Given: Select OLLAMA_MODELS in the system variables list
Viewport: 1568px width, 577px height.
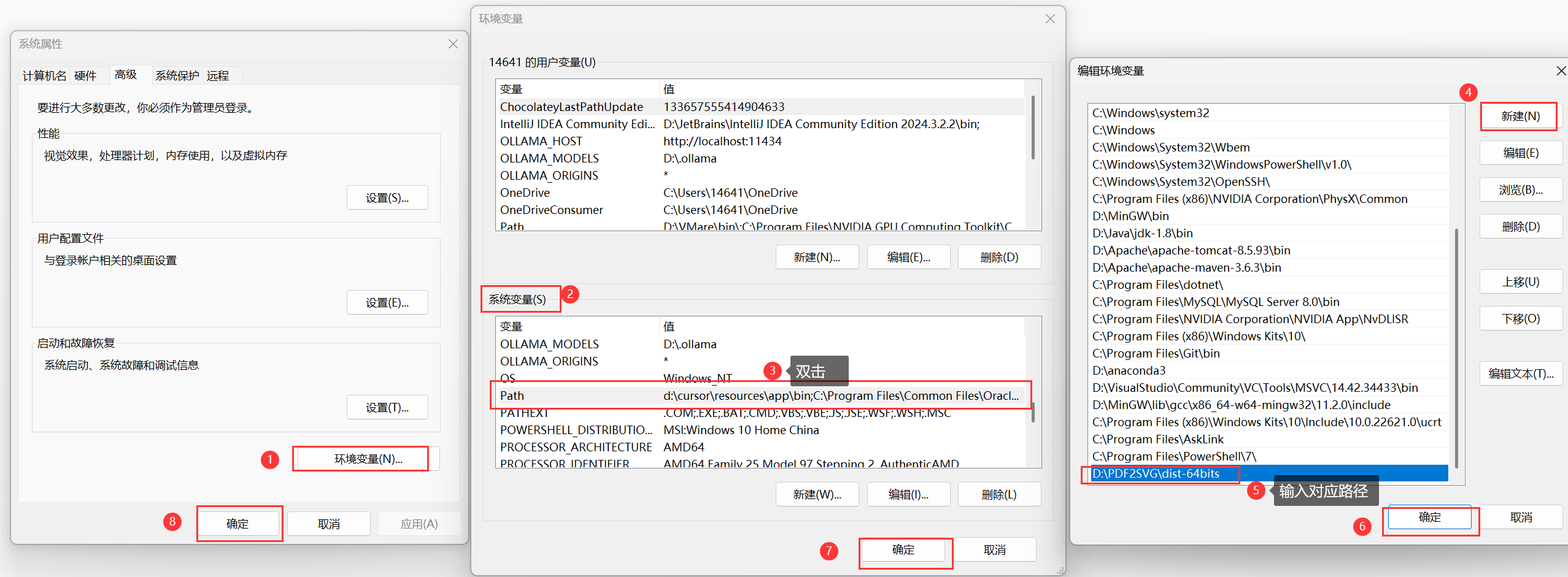Looking at the screenshot, I should click(761, 344).
